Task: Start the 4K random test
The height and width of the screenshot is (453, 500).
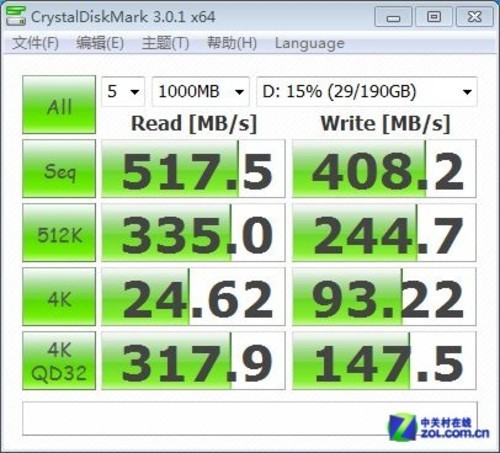Action: (x=59, y=297)
